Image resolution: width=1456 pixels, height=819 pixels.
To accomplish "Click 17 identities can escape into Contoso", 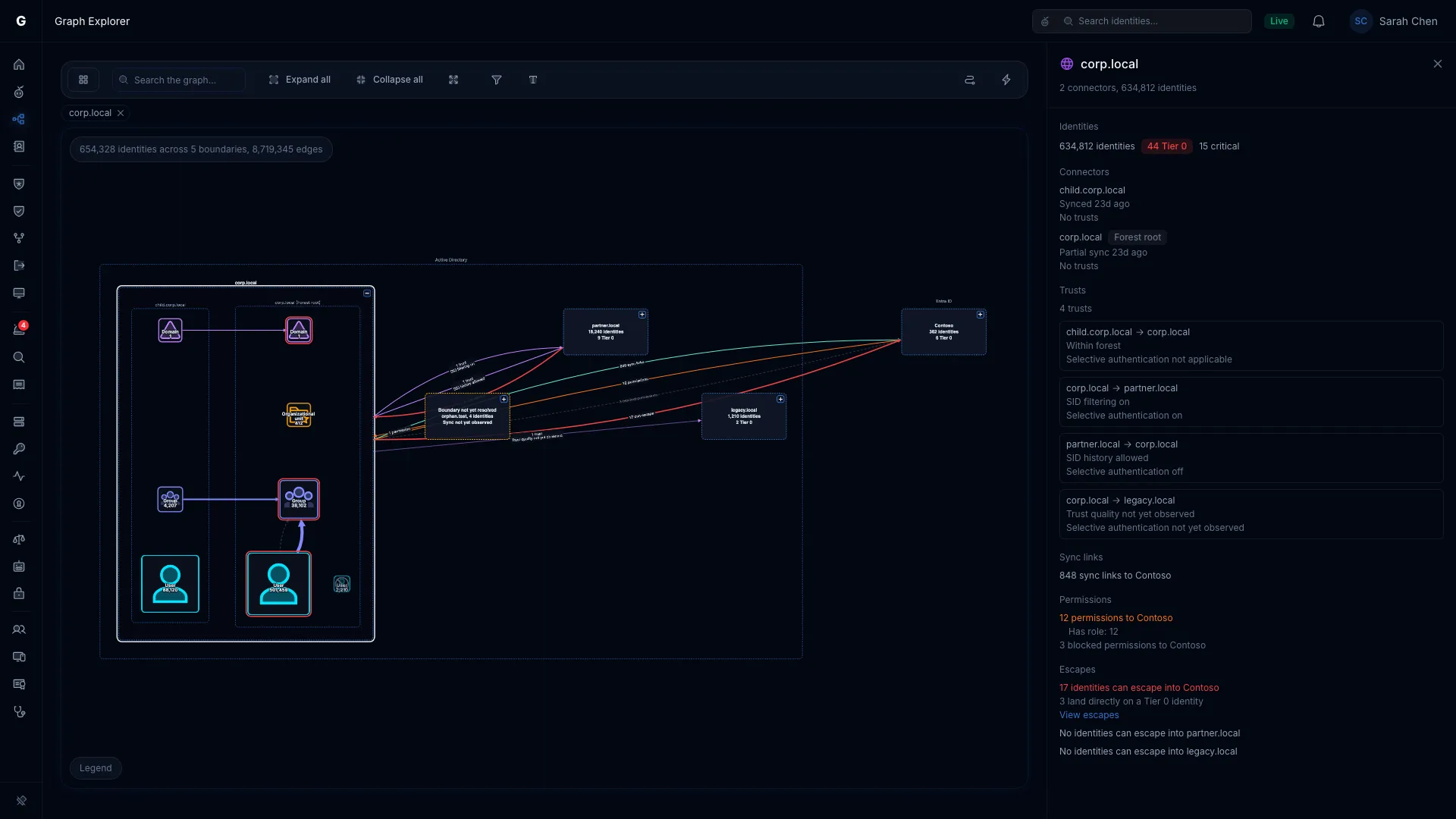I will (x=1139, y=688).
